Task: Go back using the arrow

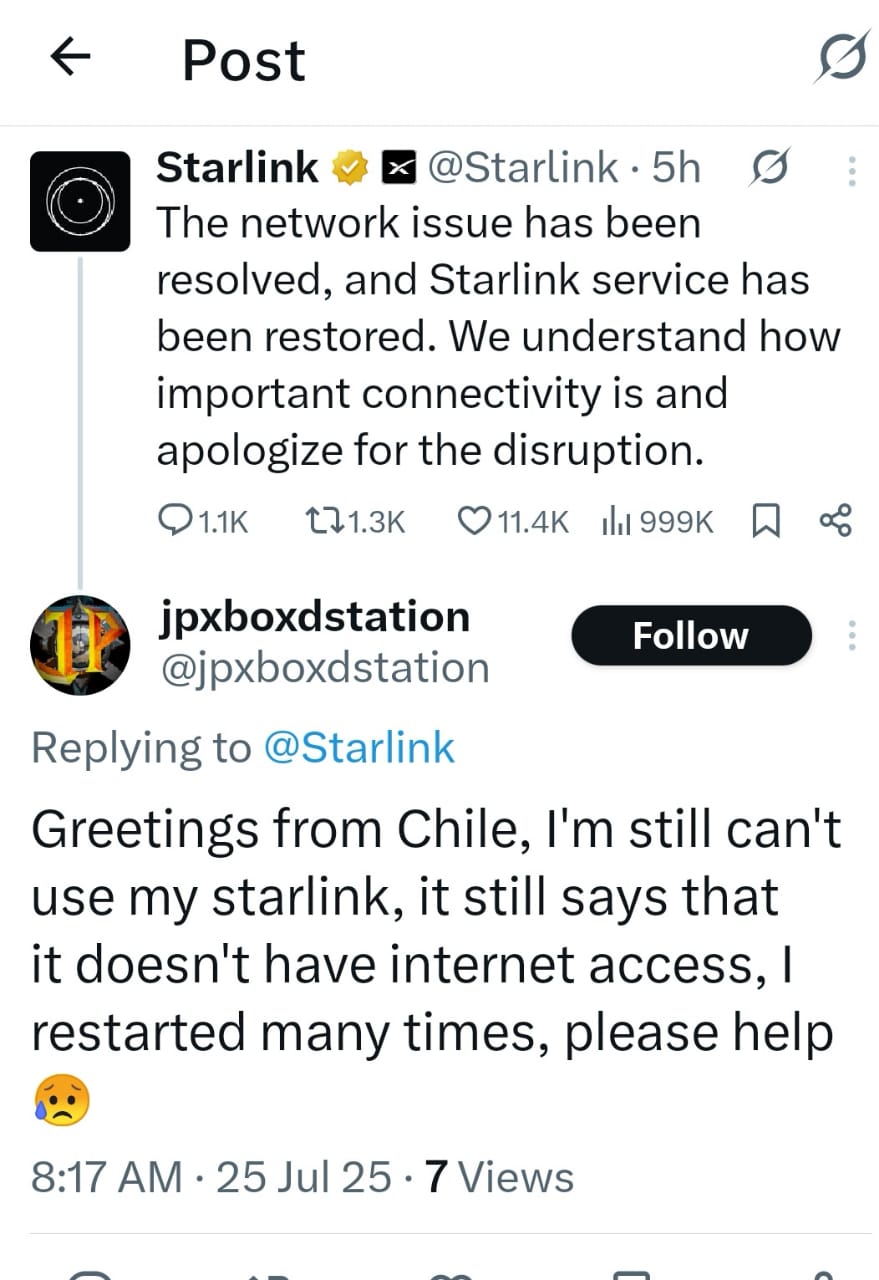Action: (x=70, y=60)
